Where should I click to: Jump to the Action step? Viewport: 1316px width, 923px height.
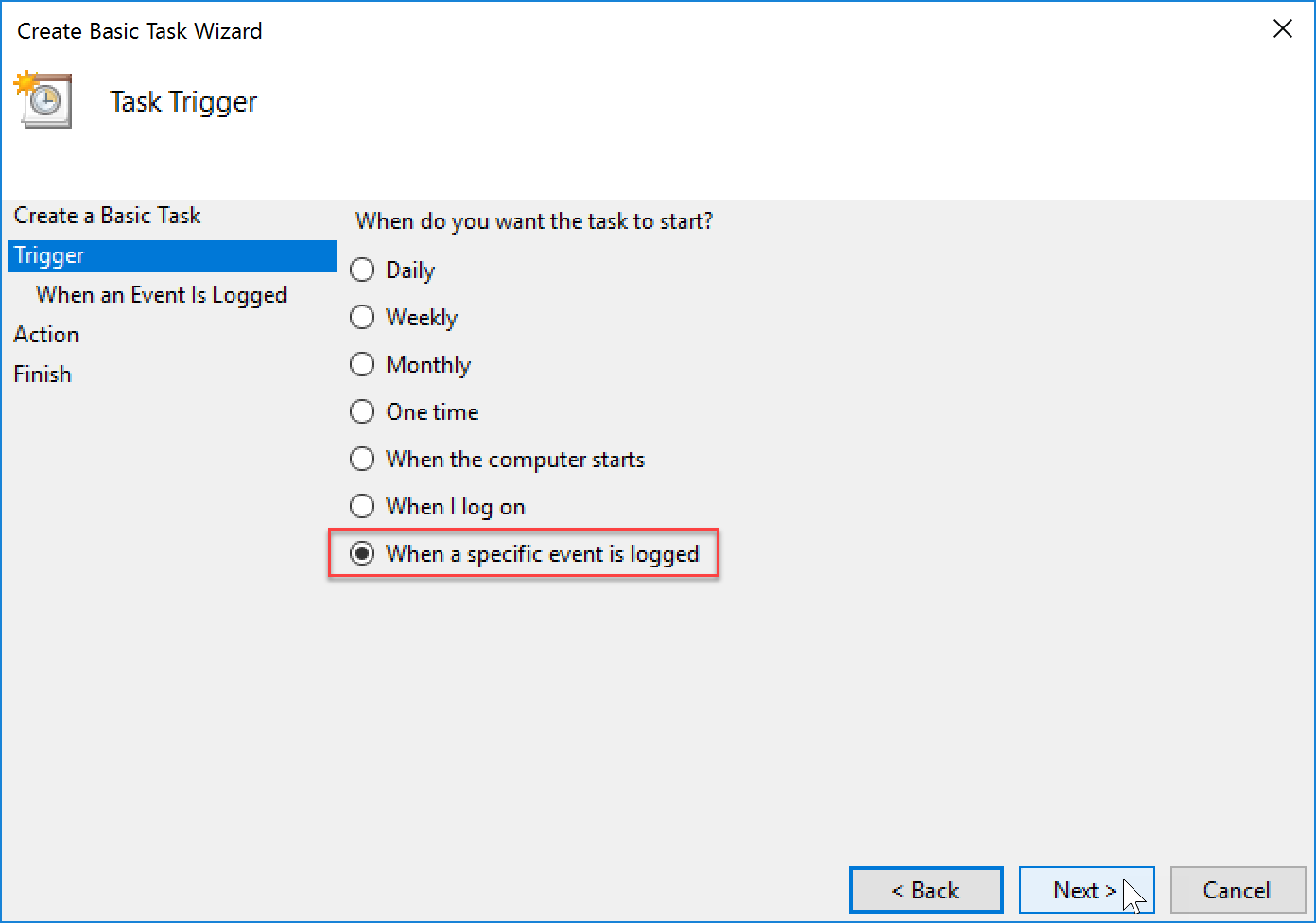point(46,335)
